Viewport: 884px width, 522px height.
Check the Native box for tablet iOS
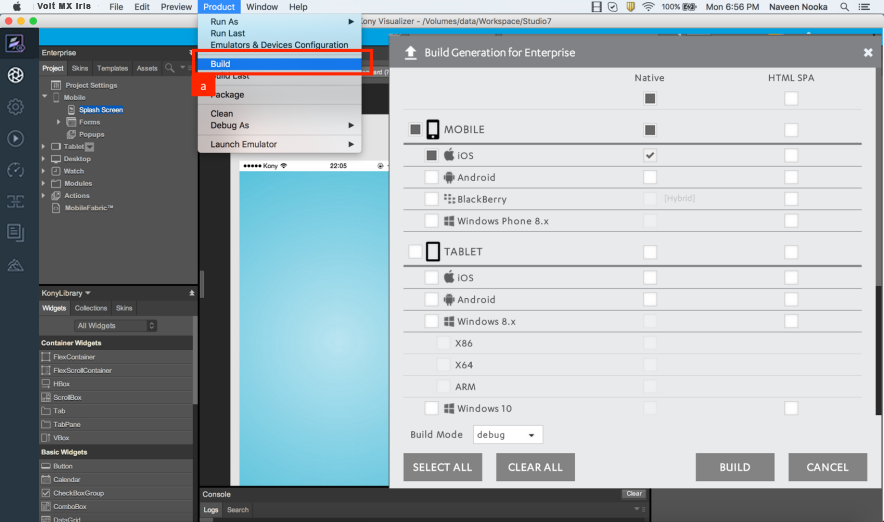tap(649, 277)
